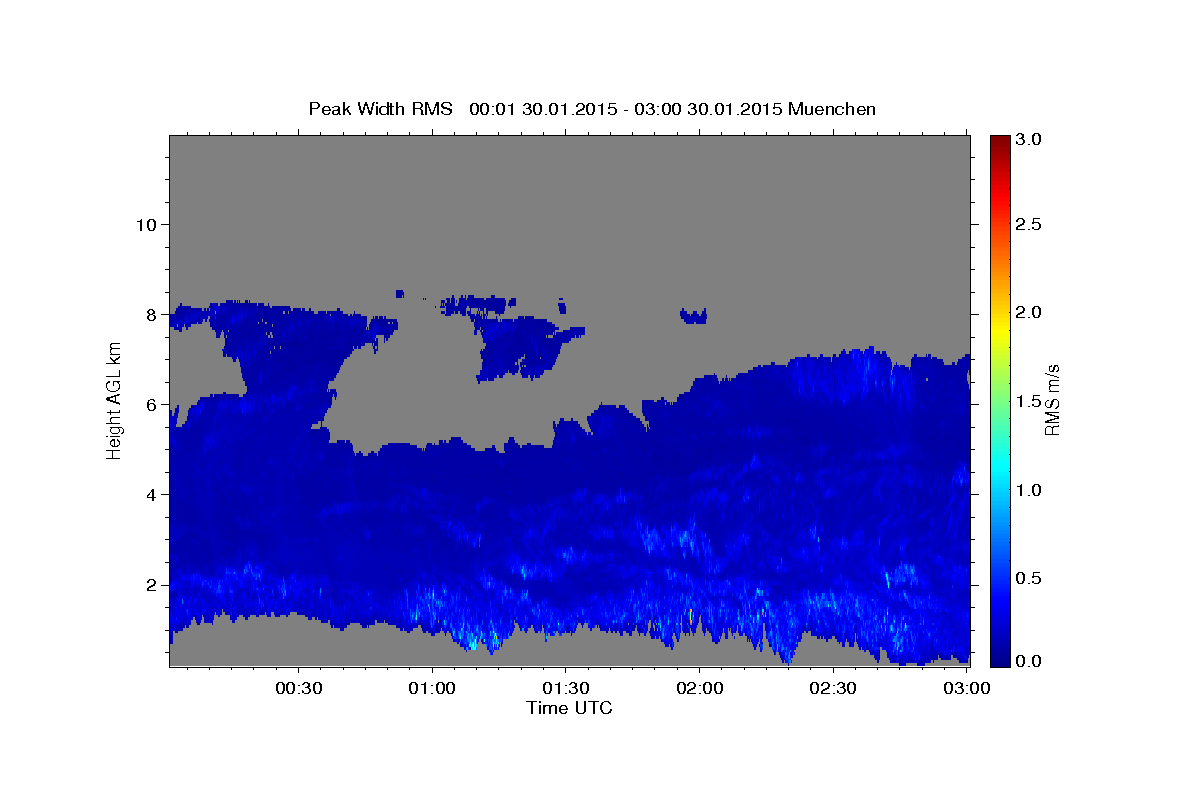Click the colorbar value 2.5

point(1029,224)
